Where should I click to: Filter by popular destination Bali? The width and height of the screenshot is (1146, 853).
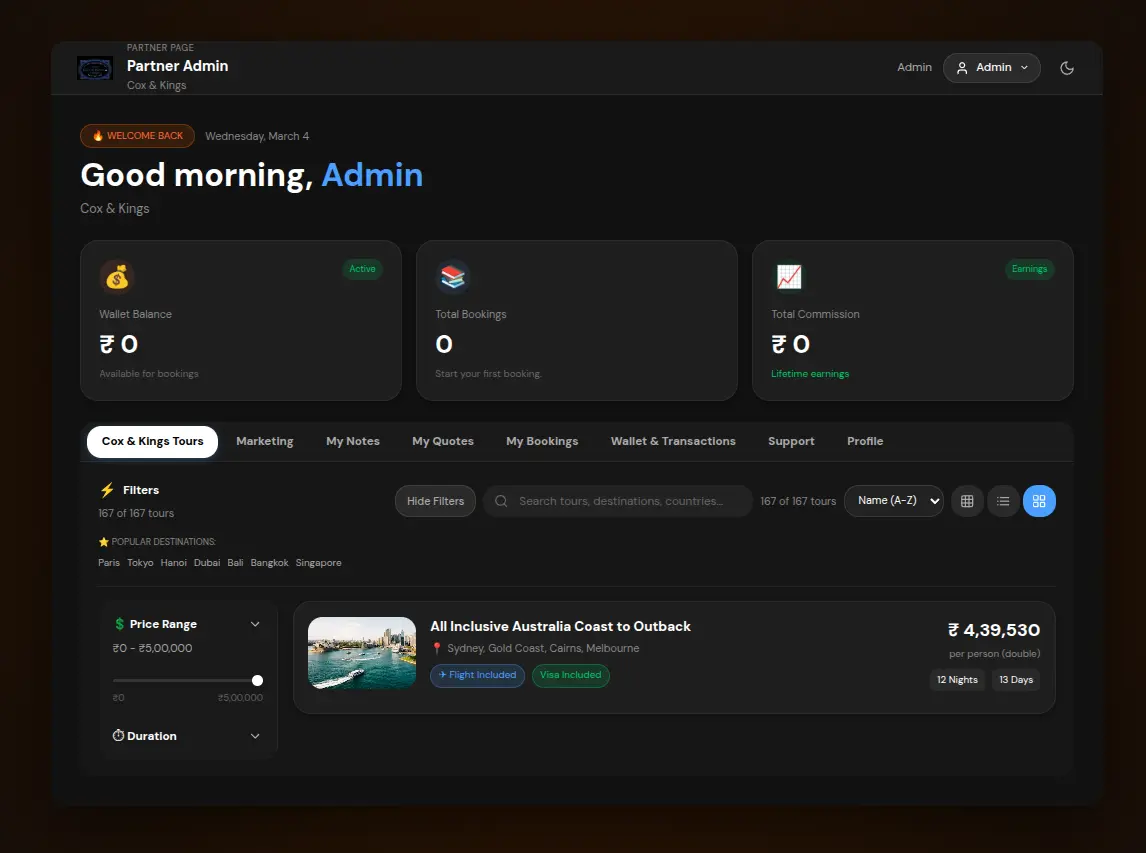point(235,563)
